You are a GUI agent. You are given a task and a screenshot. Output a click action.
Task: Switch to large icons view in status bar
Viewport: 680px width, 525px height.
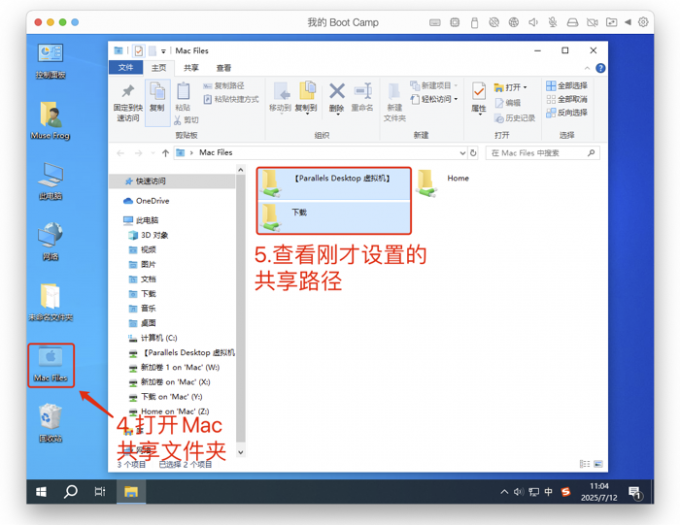598,464
